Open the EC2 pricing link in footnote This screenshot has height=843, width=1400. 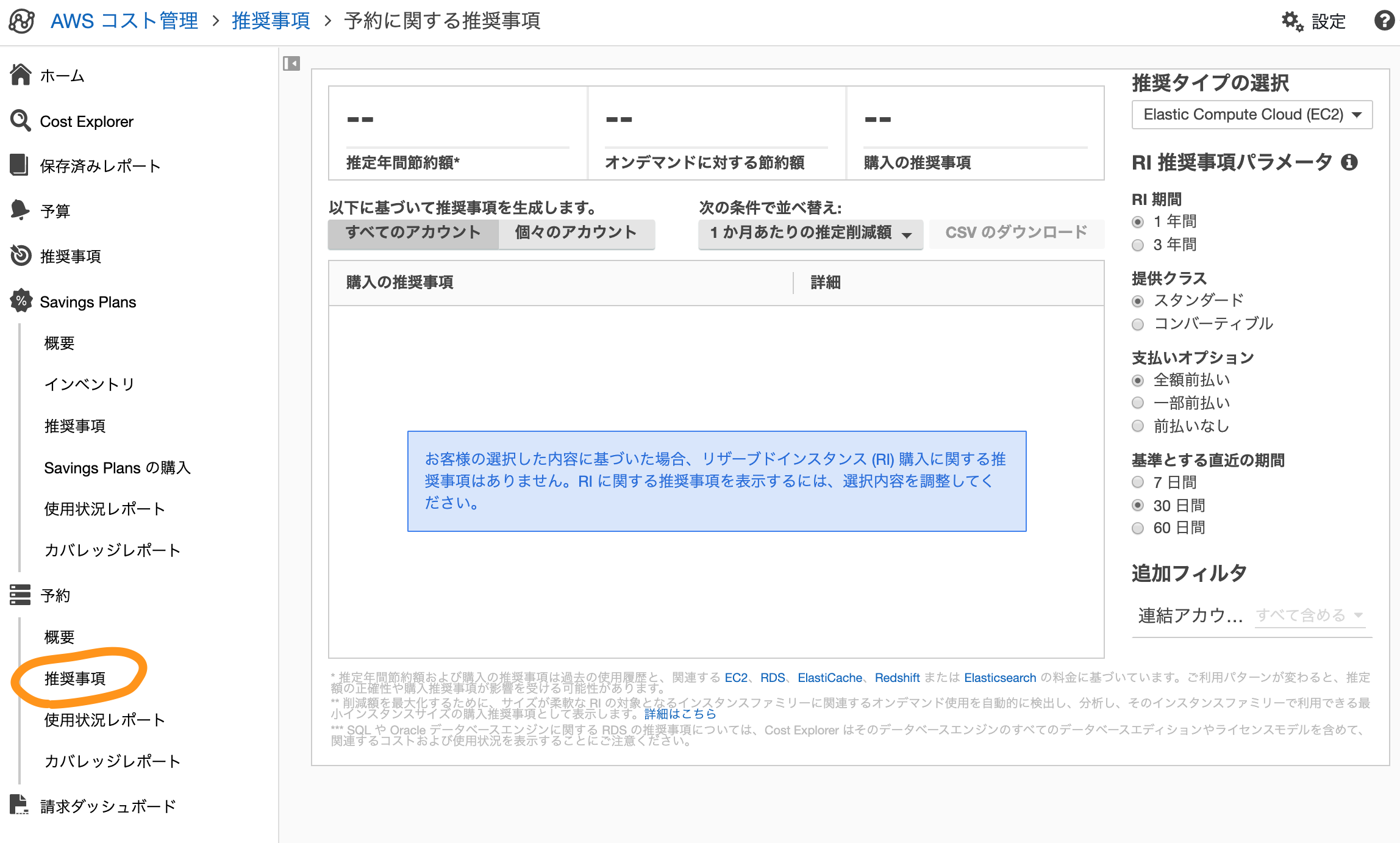pos(736,678)
